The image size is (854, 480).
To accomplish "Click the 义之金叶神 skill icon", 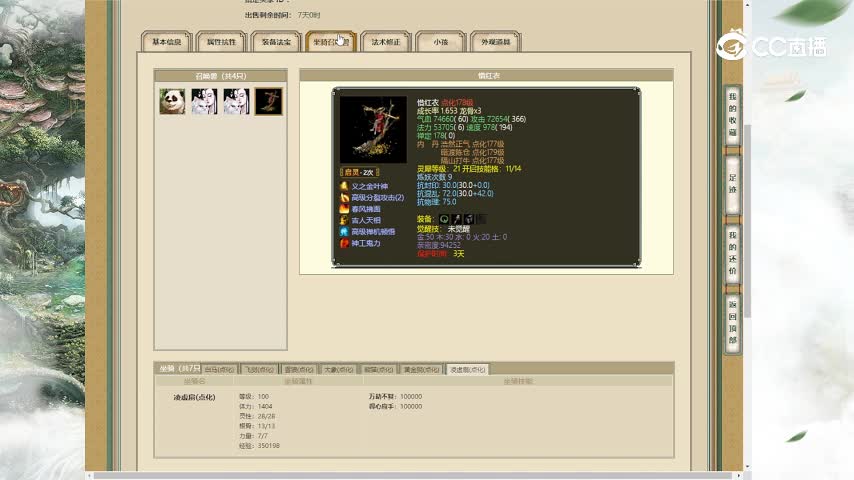I will pyautogui.click(x=344, y=186).
